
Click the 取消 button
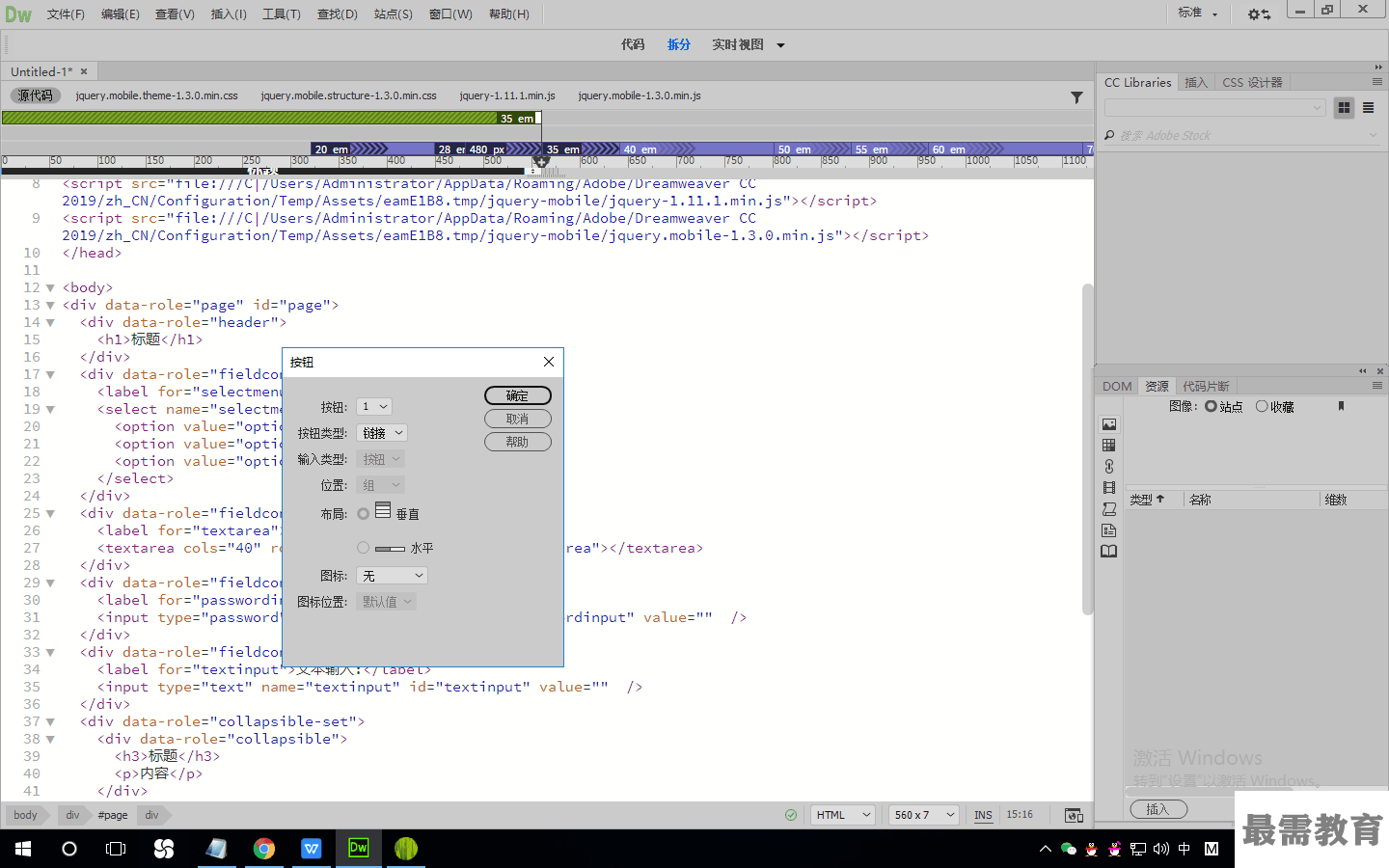[518, 419]
